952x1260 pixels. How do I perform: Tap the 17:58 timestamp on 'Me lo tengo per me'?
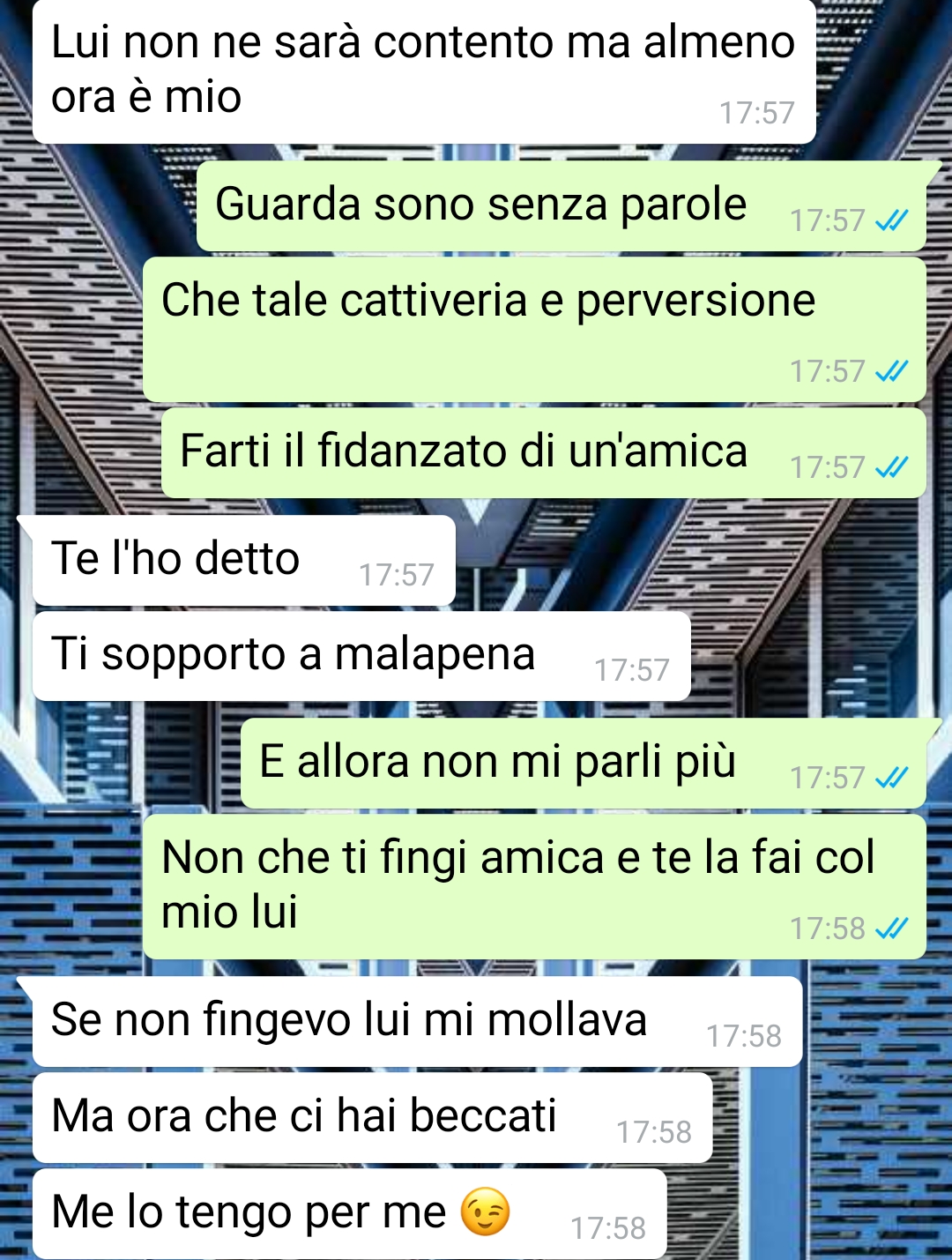[x=608, y=1228]
